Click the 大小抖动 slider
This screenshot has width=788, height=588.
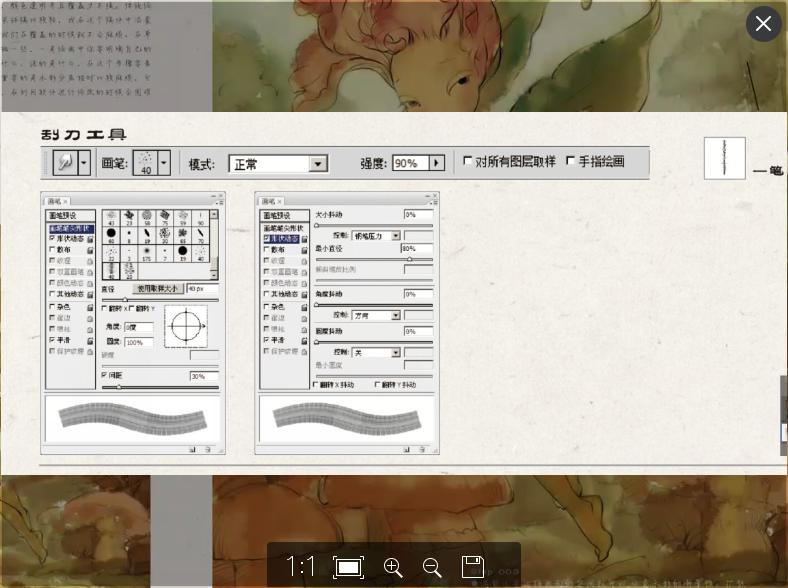pos(374,226)
